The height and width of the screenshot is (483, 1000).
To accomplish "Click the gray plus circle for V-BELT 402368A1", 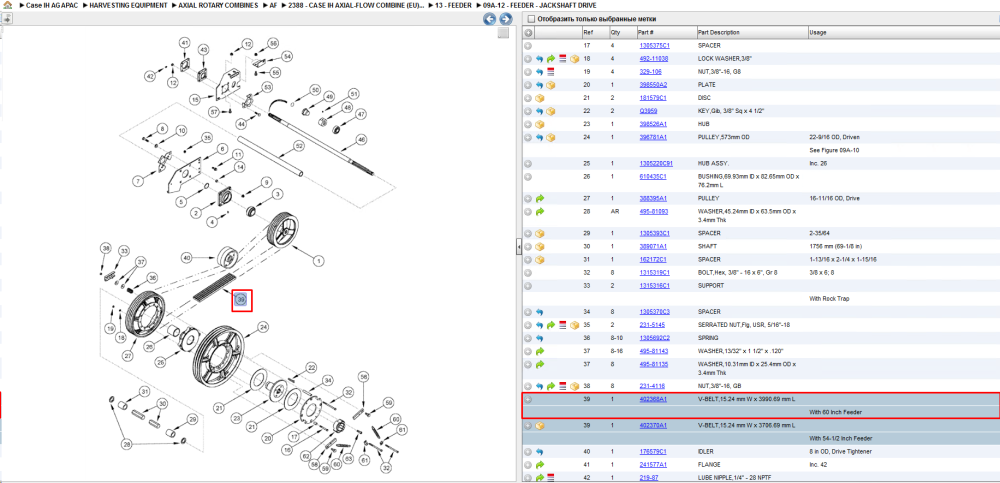I will (x=528, y=399).
